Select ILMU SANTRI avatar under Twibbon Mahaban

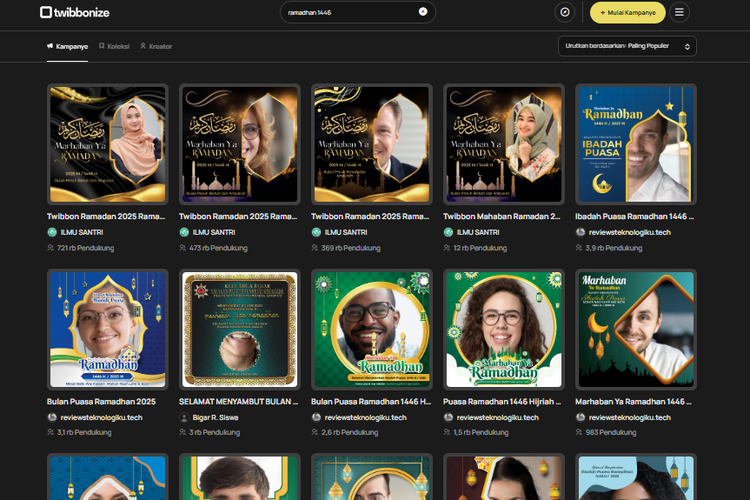point(448,232)
